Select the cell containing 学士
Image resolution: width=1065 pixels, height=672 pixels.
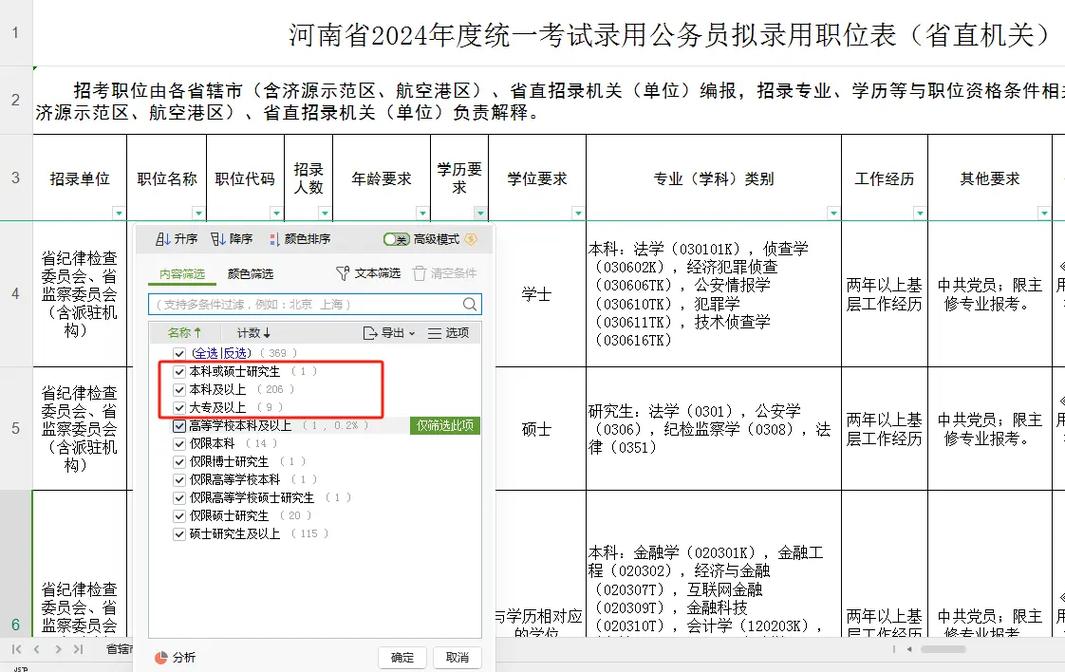[x=537, y=294]
